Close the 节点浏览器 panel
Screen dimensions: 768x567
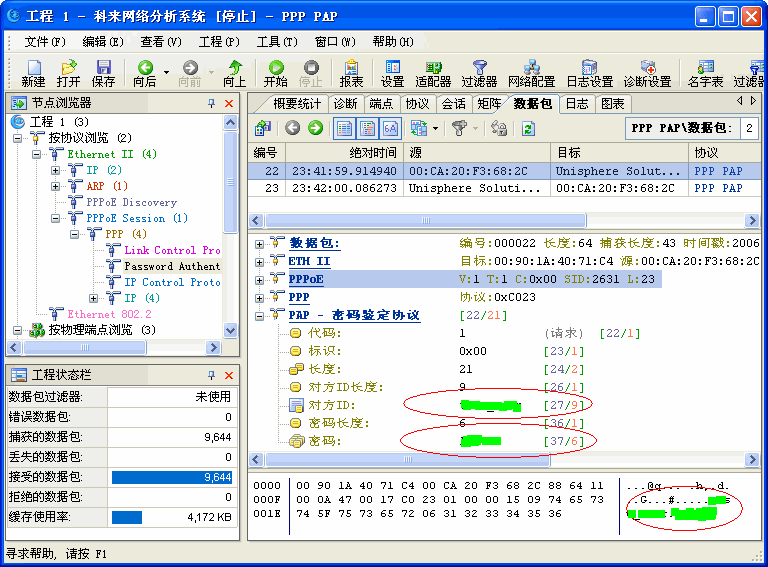click(x=229, y=104)
